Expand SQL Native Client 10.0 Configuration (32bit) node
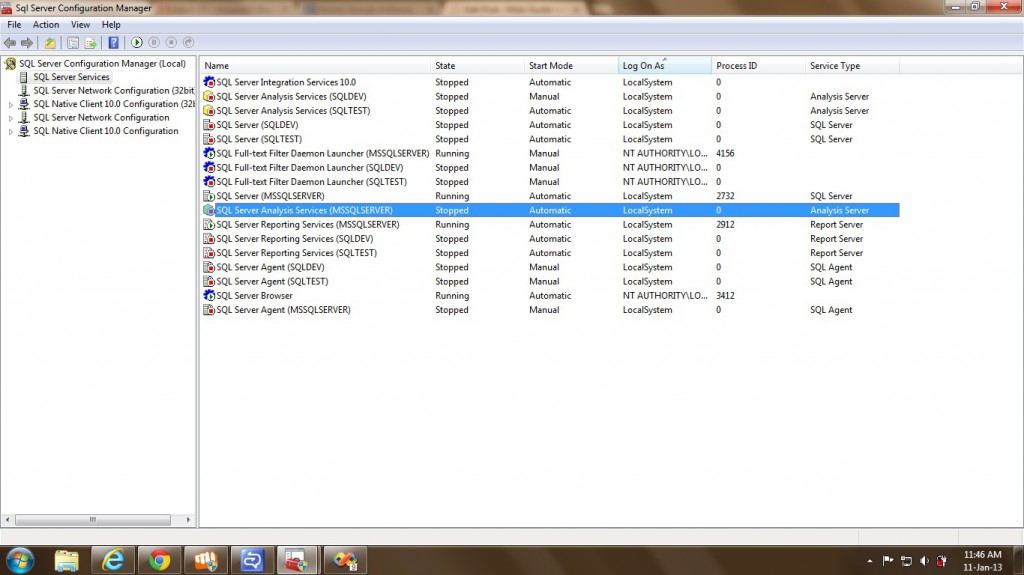Screen dimensions: 1024x575 pos(11,104)
